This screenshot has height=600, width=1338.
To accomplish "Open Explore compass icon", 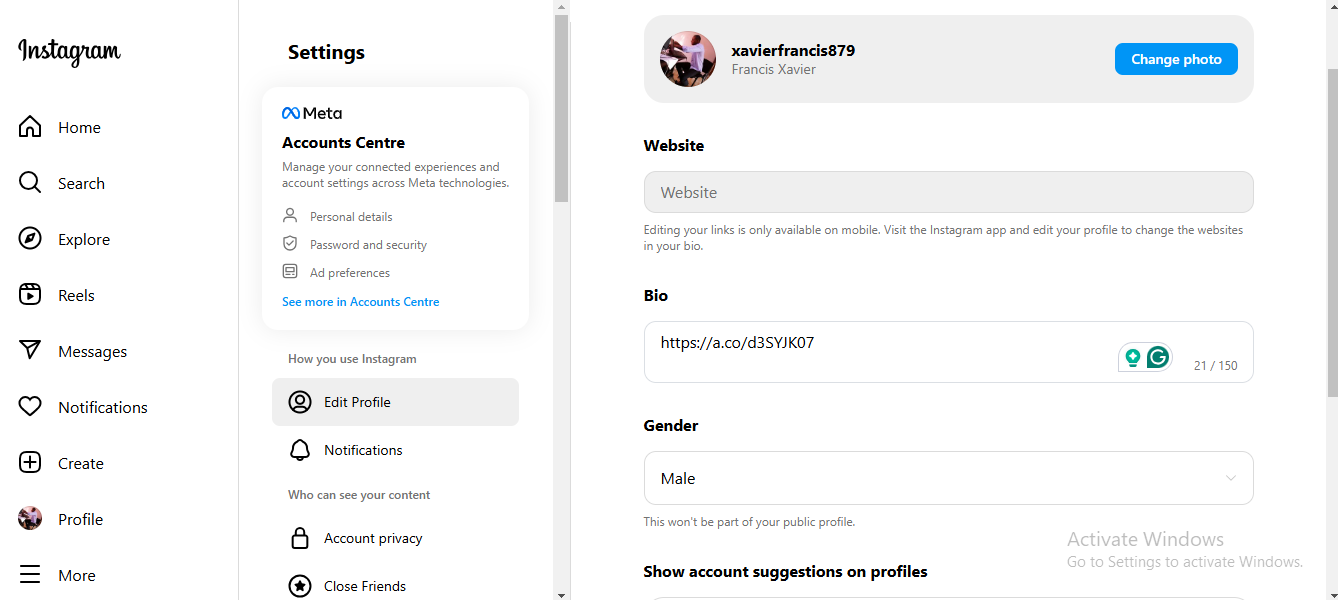I will point(30,239).
